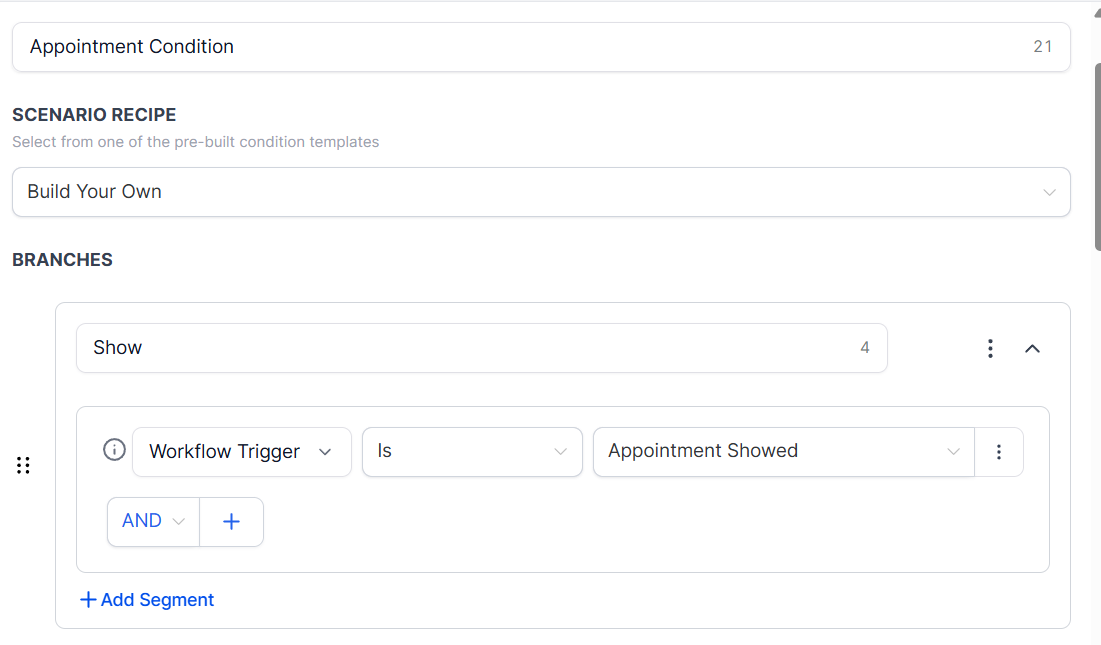Image resolution: width=1101 pixels, height=645 pixels.
Task: Click the Appointment Condition title field
Action: [400, 46]
